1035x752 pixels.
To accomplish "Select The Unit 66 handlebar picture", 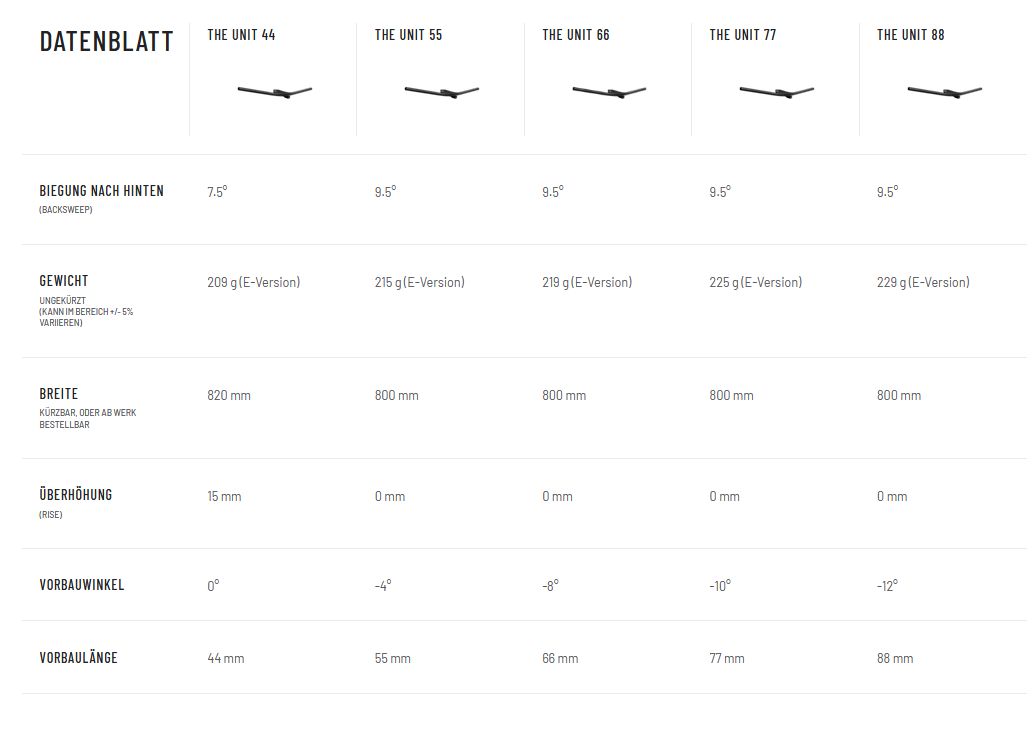I will [x=610, y=93].
